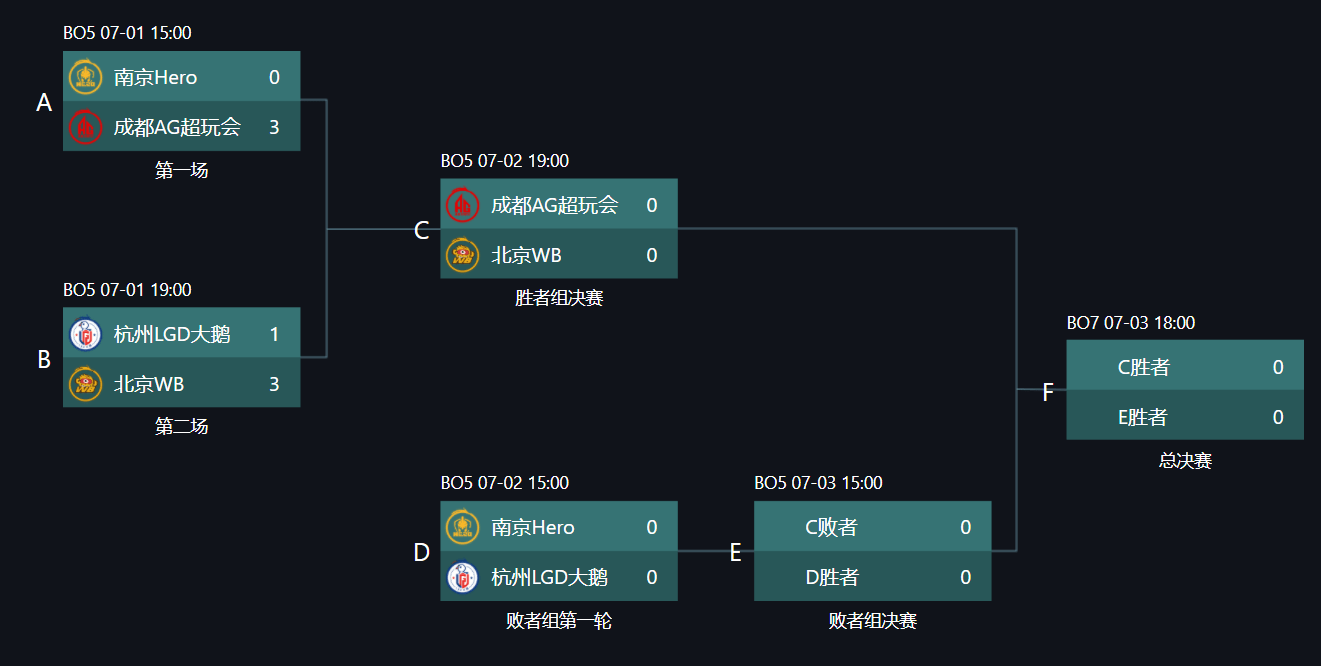Click the 成都AG超玩会 score 3 in match A
1321x666 pixels.
(x=274, y=127)
